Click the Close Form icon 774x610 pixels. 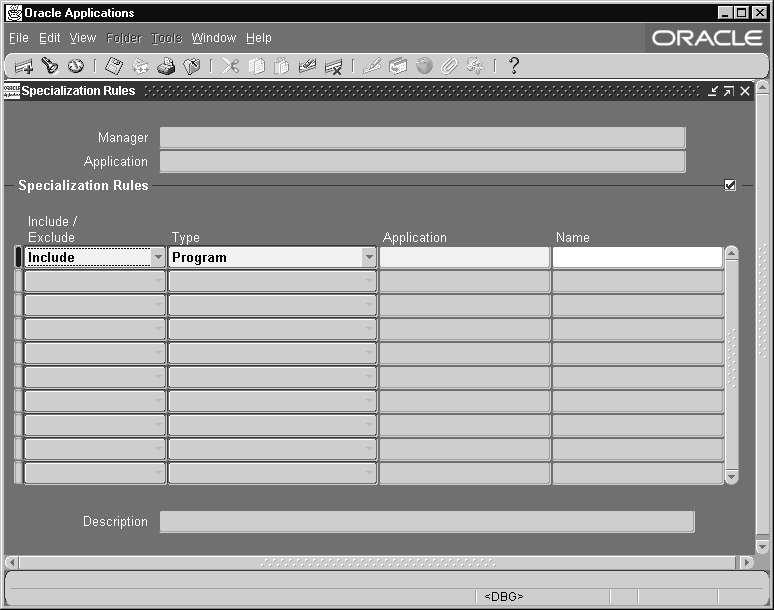pyautogui.click(x=192, y=66)
